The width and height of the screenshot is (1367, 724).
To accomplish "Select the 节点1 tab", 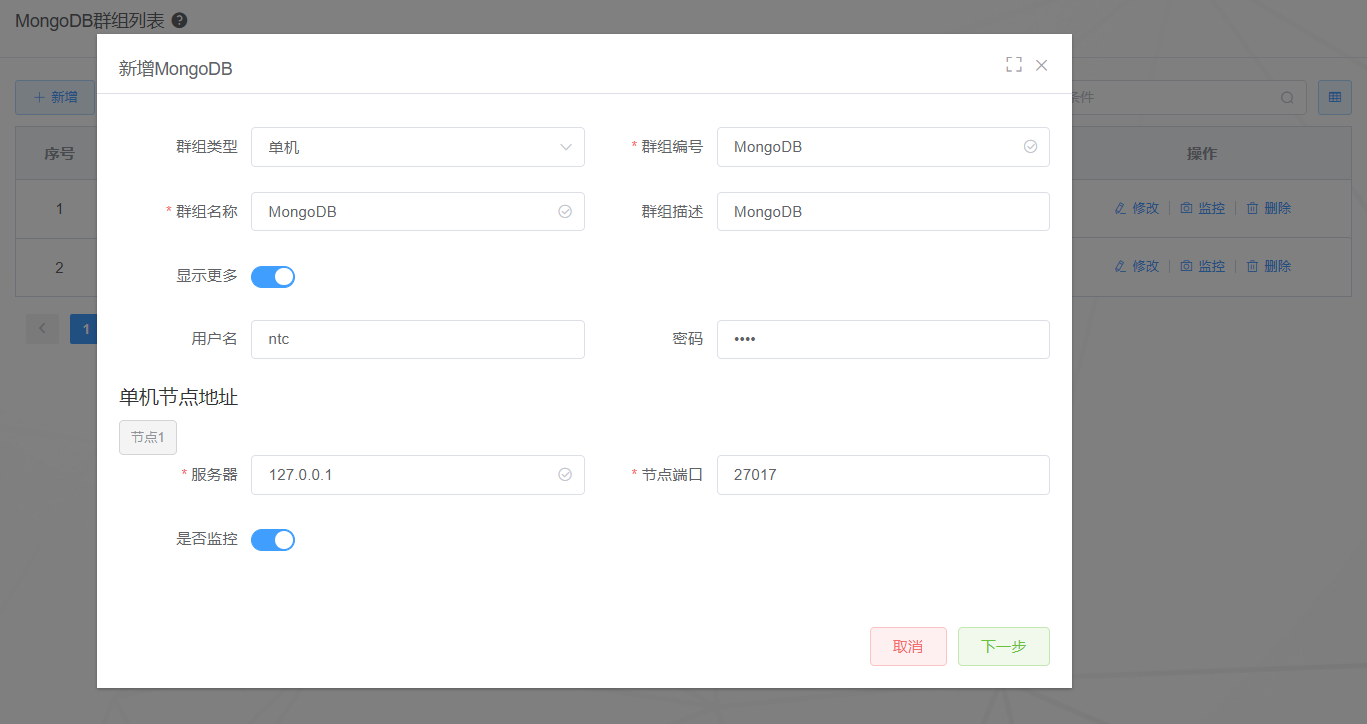I will click(148, 438).
